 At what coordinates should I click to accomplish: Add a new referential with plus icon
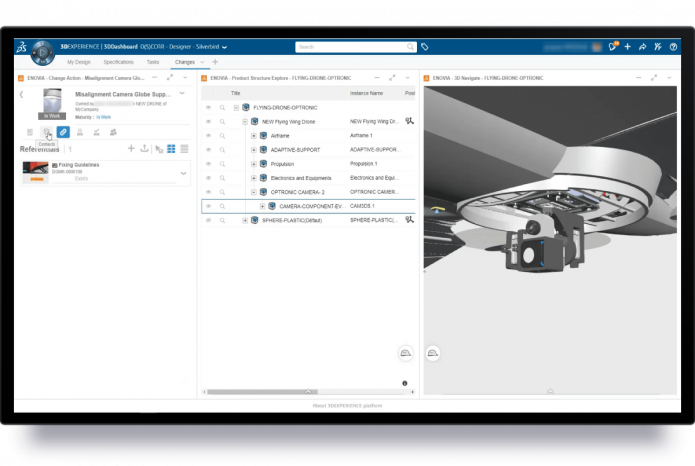click(x=131, y=149)
